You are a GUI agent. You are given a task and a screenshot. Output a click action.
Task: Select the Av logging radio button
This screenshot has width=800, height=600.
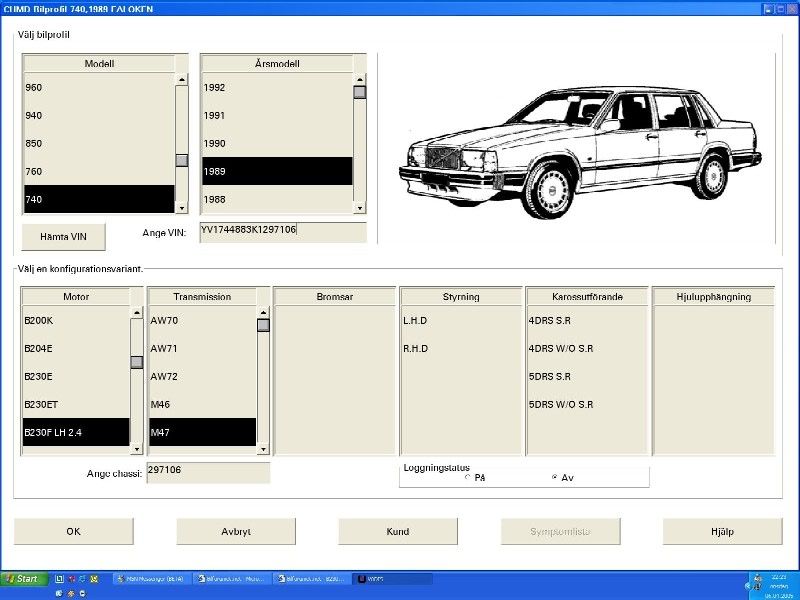(555, 478)
